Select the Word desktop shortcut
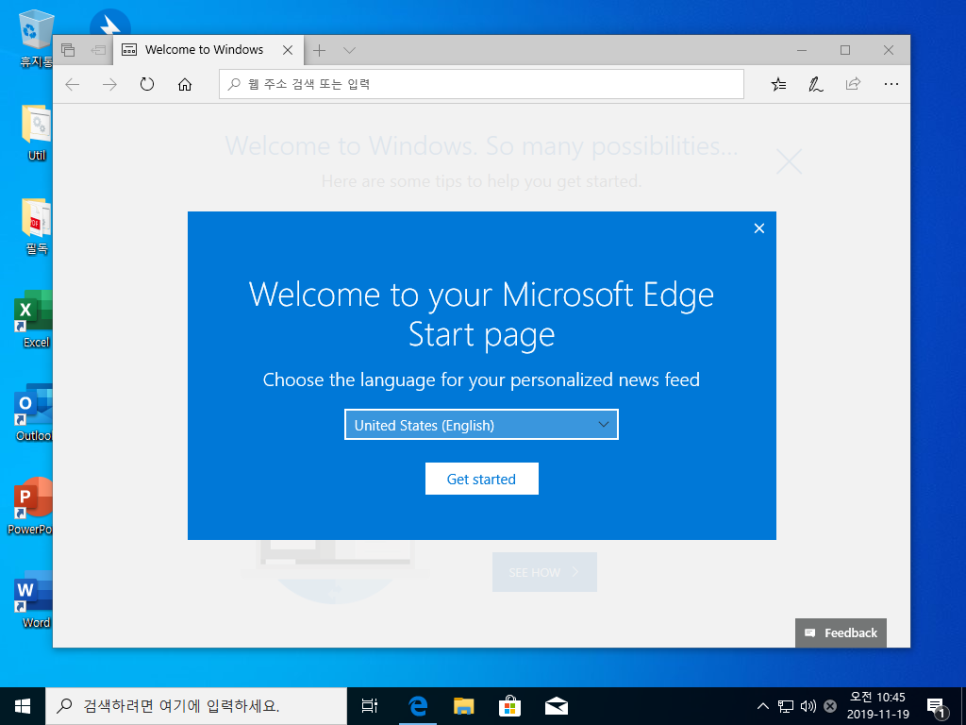The width and height of the screenshot is (966, 725). click(34, 599)
